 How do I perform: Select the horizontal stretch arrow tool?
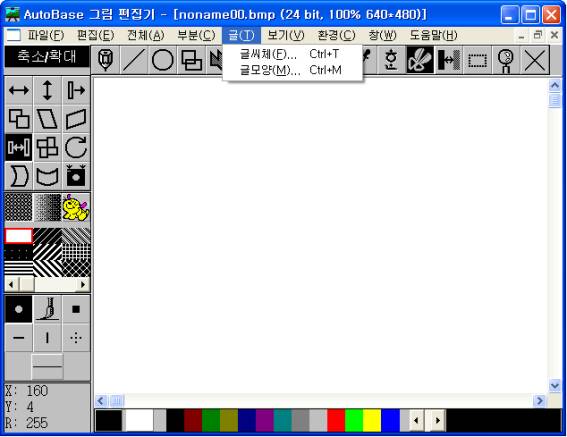(x=19, y=90)
